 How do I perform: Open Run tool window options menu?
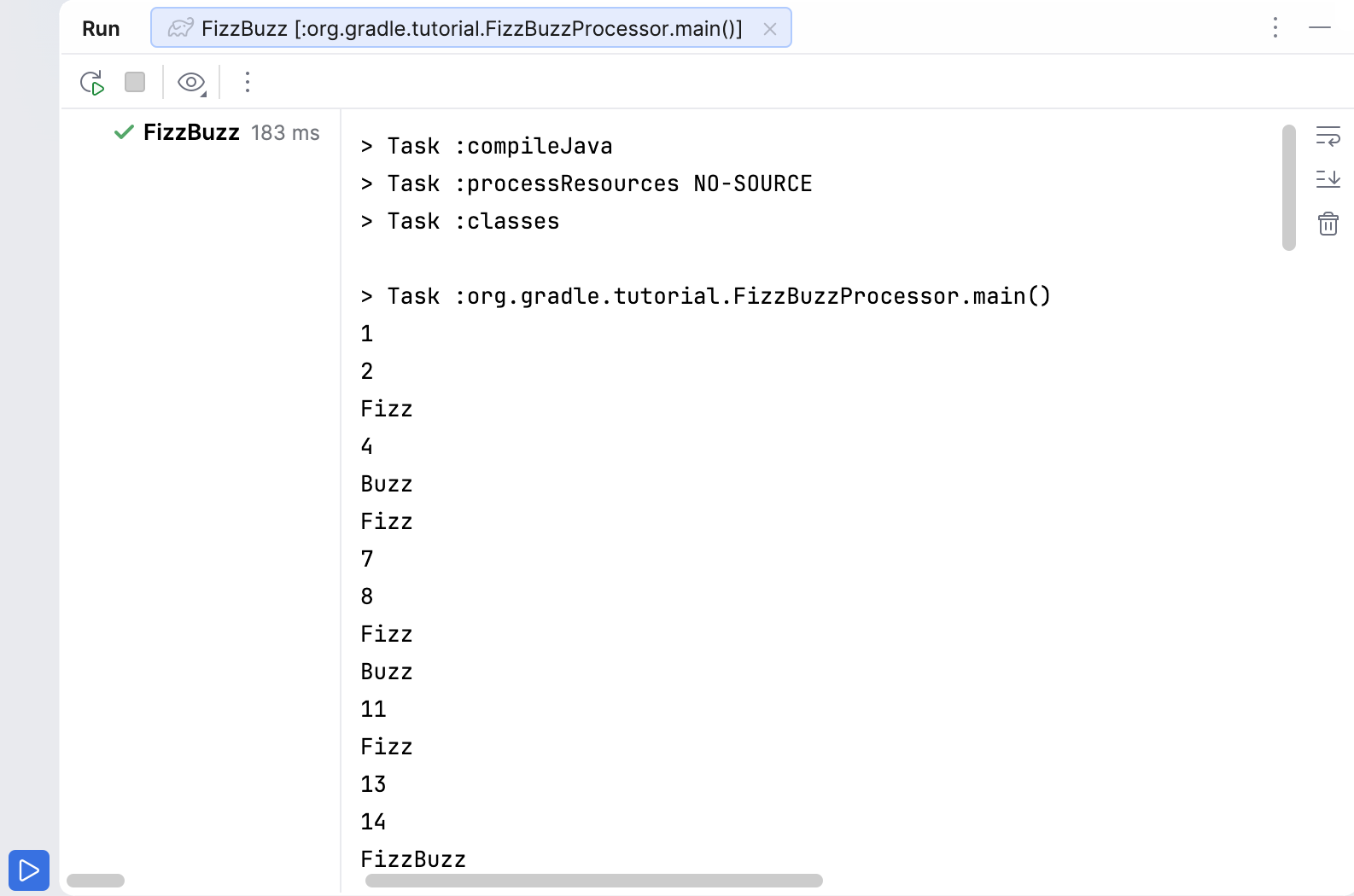(1275, 27)
